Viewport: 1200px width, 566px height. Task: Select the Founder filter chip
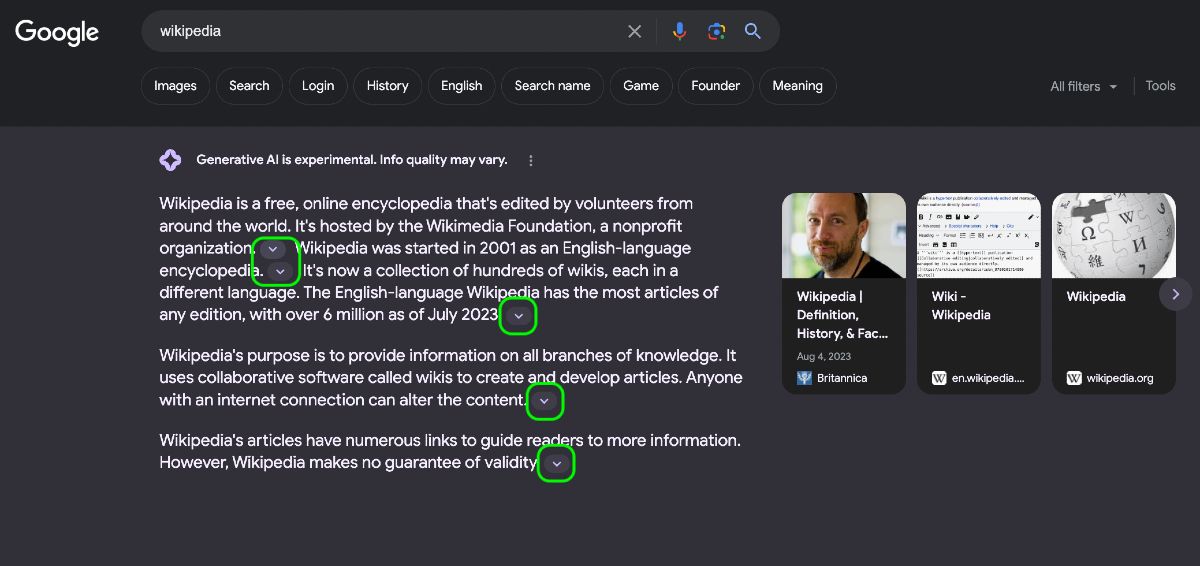[716, 86]
